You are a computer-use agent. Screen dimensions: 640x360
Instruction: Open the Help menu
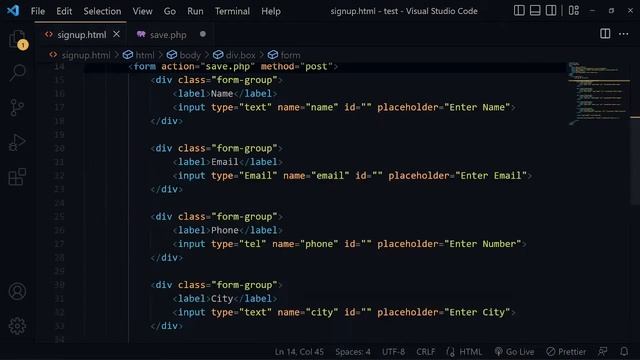pyautogui.click(x=271, y=11)
